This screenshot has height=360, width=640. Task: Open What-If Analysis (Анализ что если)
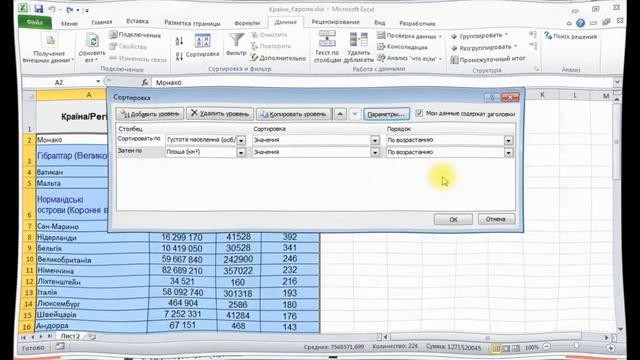[409, 58]
